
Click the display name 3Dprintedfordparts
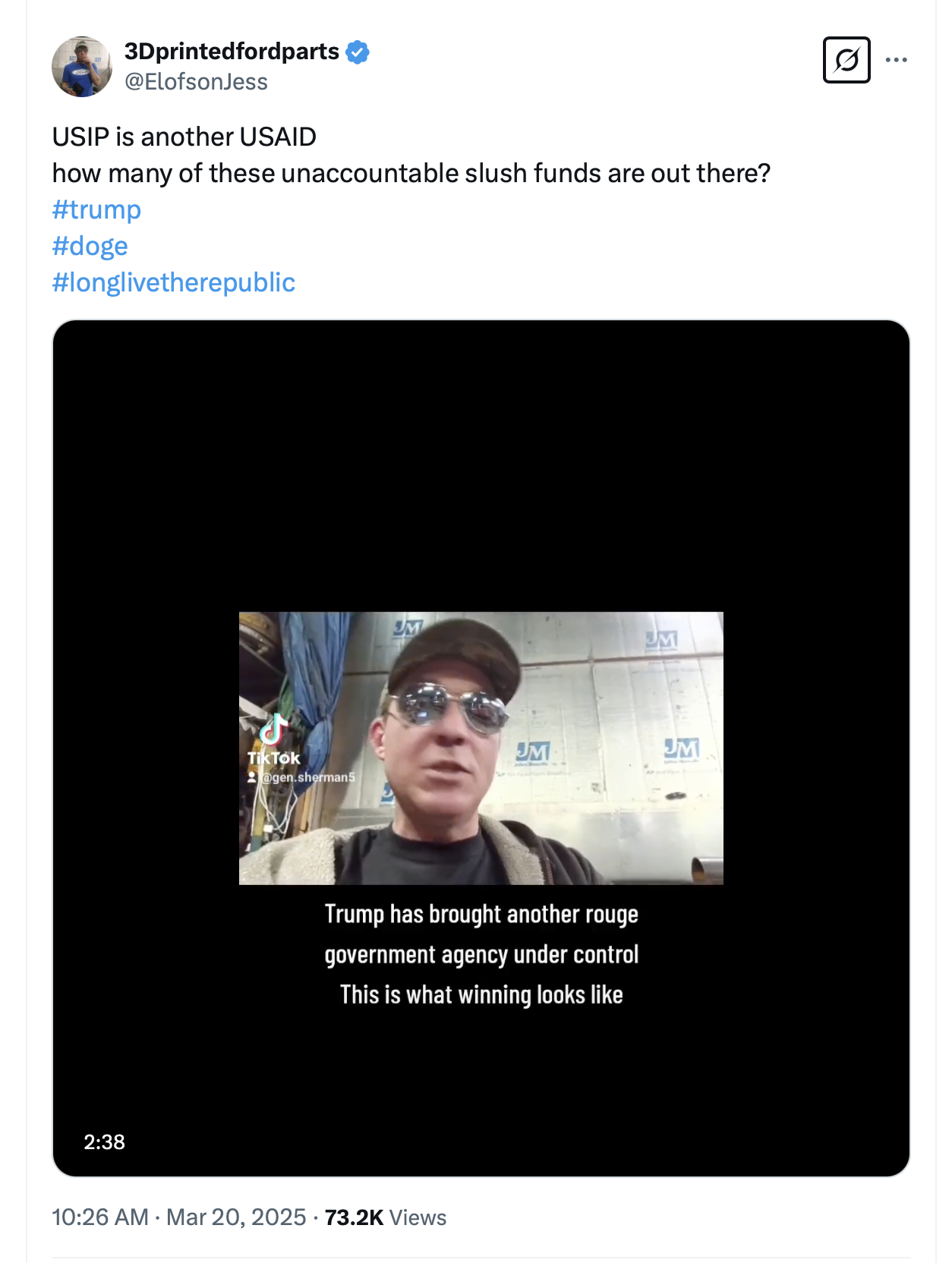tap(232, 52)
